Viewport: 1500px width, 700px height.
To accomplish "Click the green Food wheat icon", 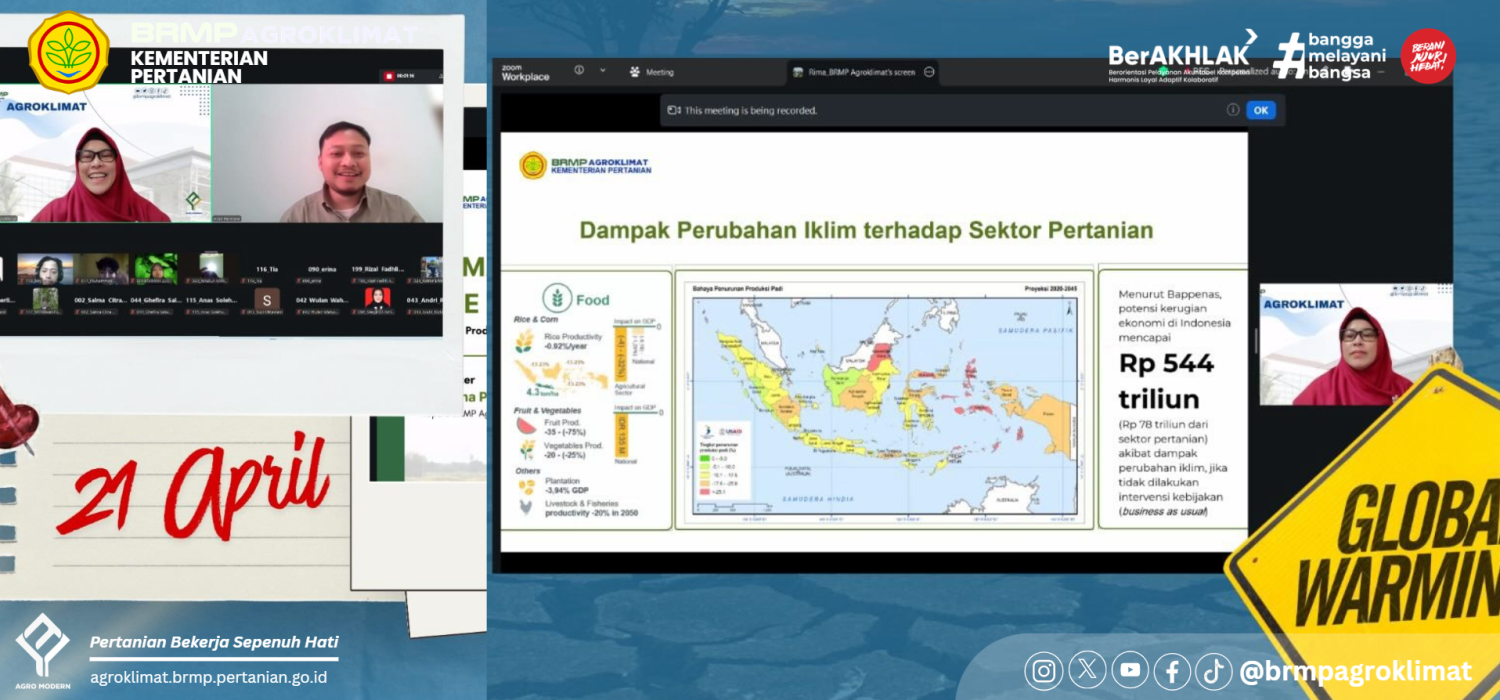I will click(x=555, y=298).
